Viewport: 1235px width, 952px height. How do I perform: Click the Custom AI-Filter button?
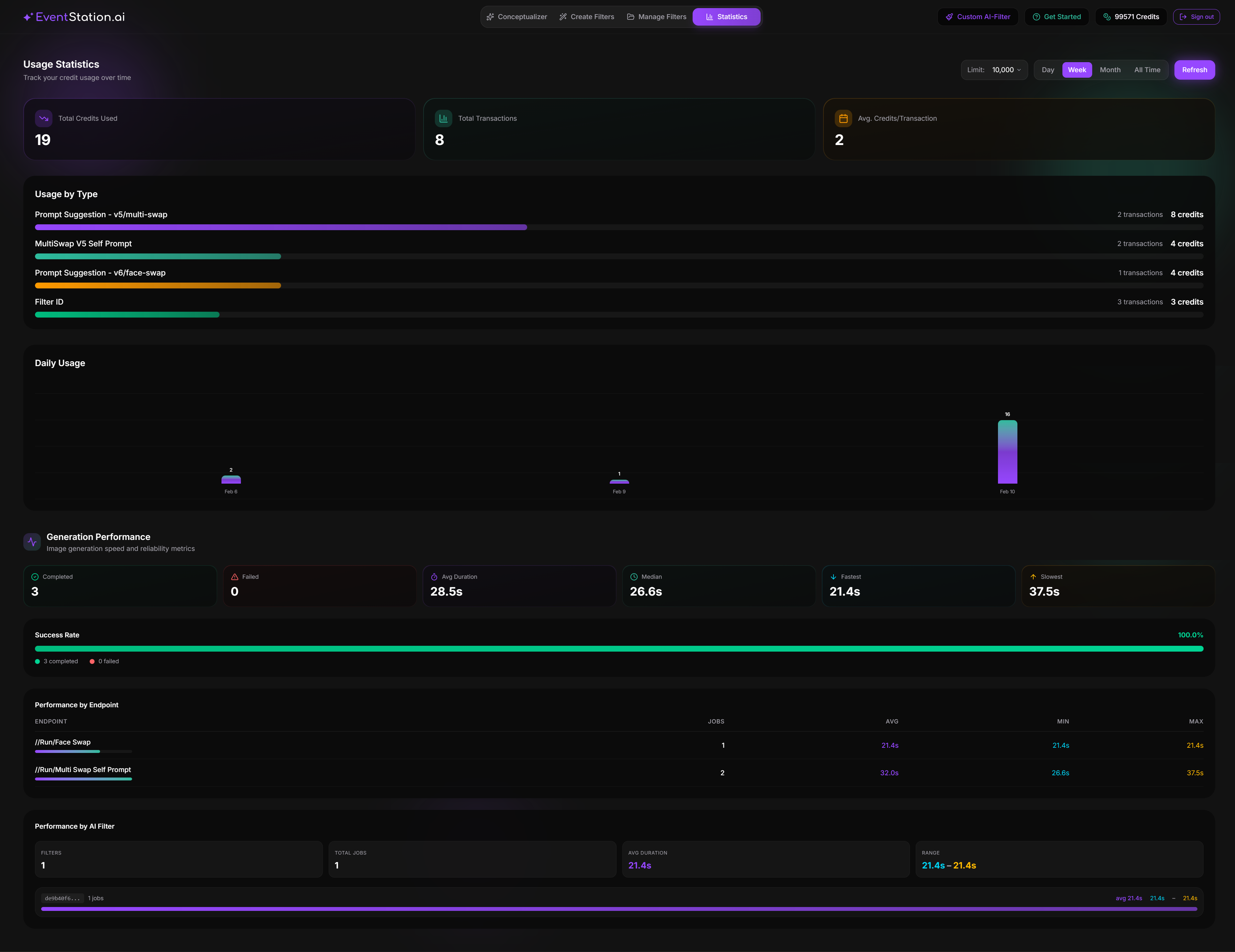point(978,17)
